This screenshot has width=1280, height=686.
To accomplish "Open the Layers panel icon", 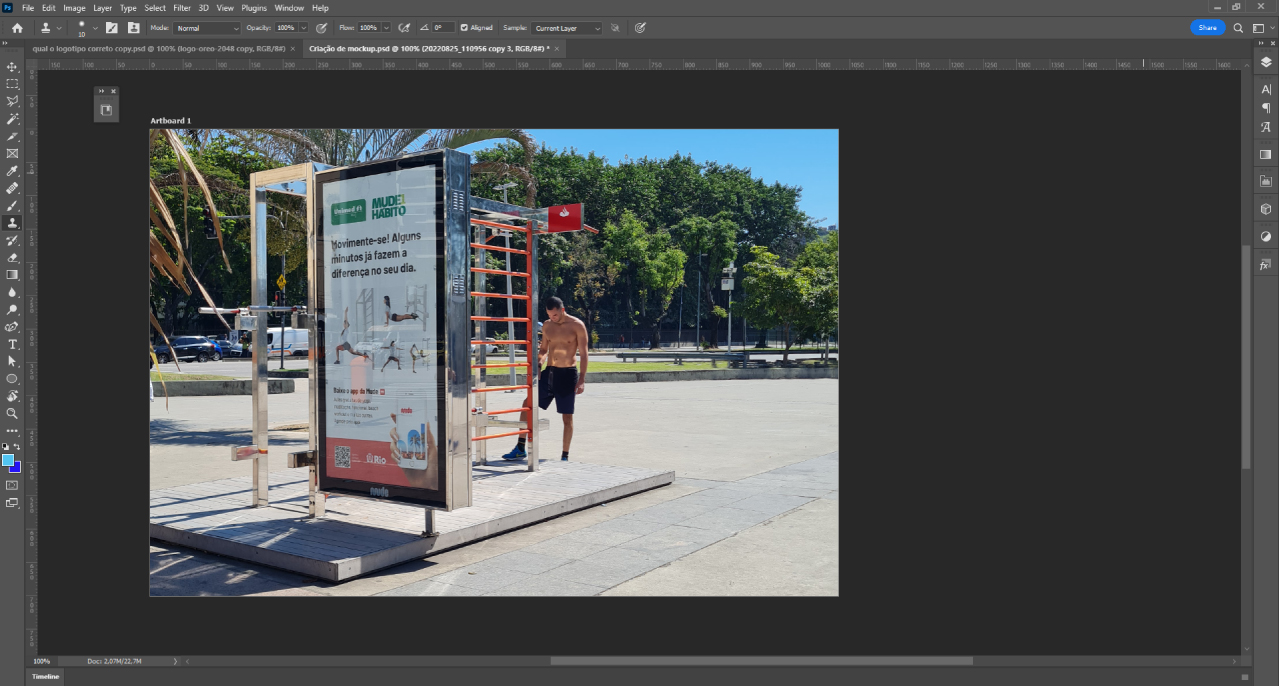I will [x=1265, y=61].
